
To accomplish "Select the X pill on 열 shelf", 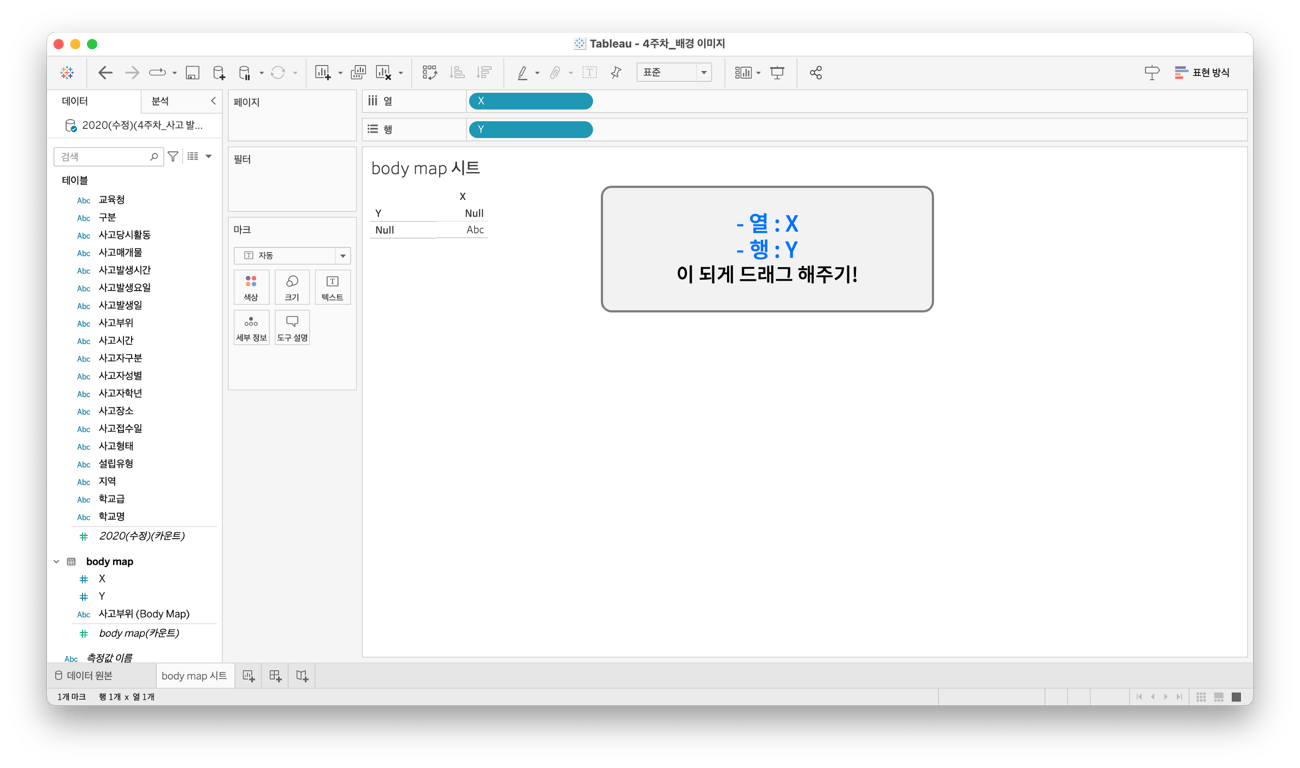I will [x=530, y=101].
